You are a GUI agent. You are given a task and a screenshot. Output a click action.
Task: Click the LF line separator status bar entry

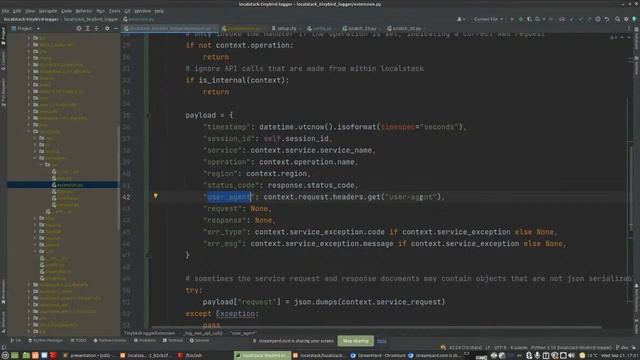[488, 347]
